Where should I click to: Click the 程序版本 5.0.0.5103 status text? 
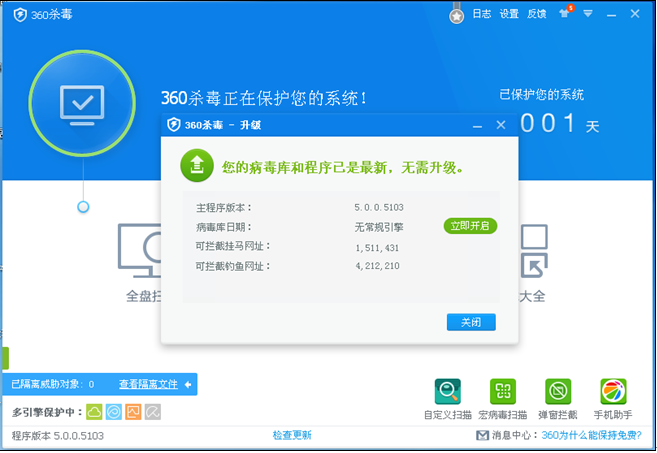[58, 436]
